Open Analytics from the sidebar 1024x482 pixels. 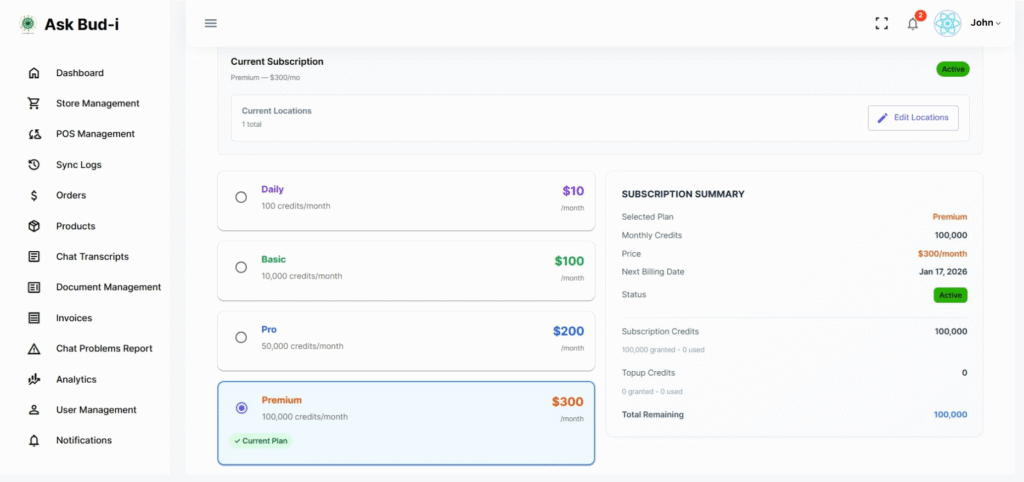76,380
